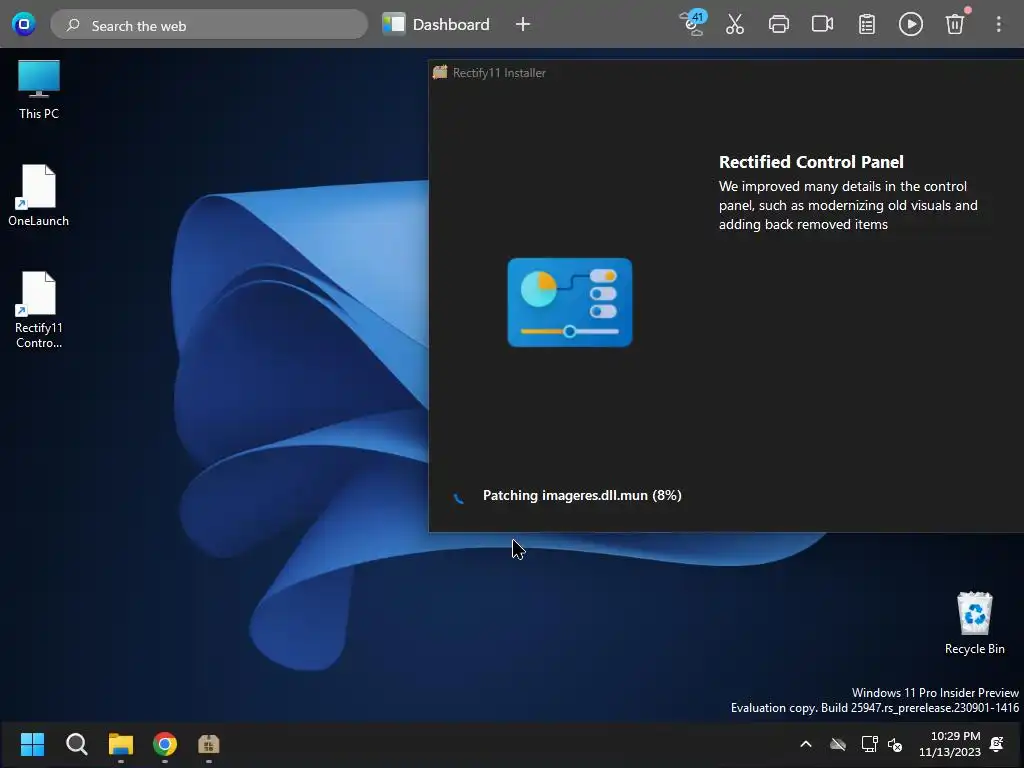Click the Patching imageres.dll.mun (8%) status
This screenshot has height=768, width=1024.
coord(582,495)
